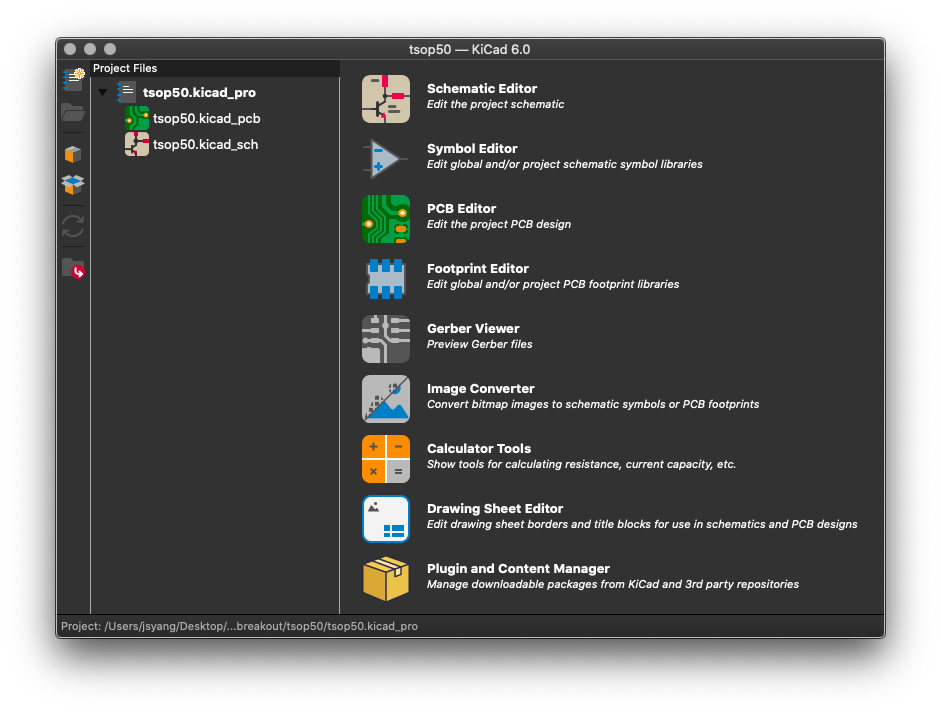Click the "Gerber Viewer" title text
Viewport: 941px width, 712px height.
473,329
